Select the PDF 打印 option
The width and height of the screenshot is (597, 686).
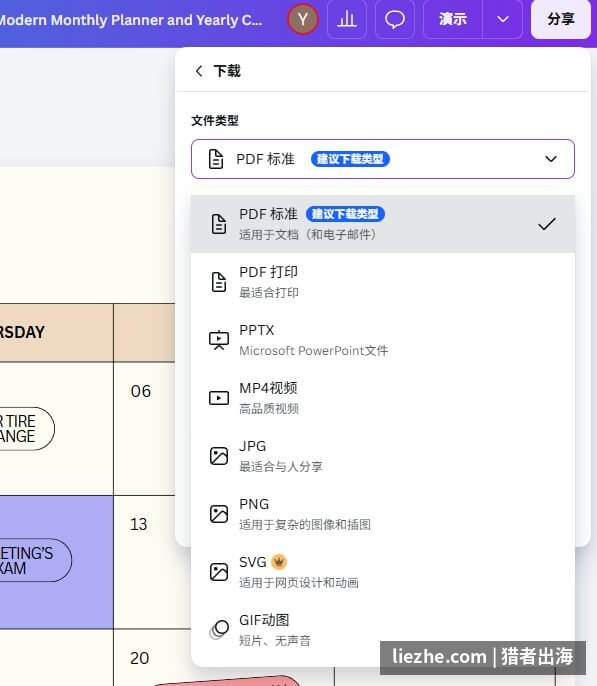(x=383, y=282)
